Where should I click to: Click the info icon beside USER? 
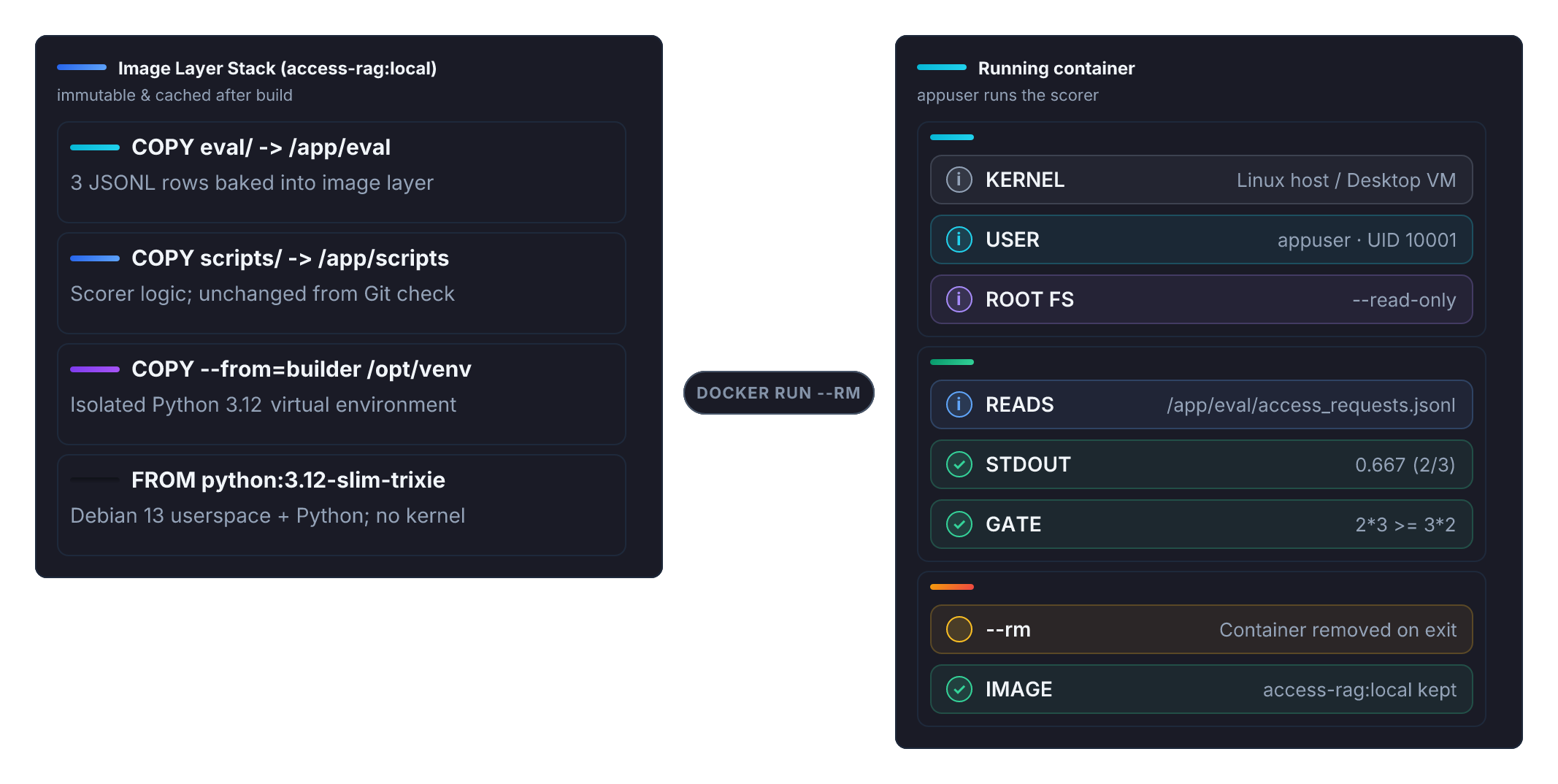(x=959, y=239)
